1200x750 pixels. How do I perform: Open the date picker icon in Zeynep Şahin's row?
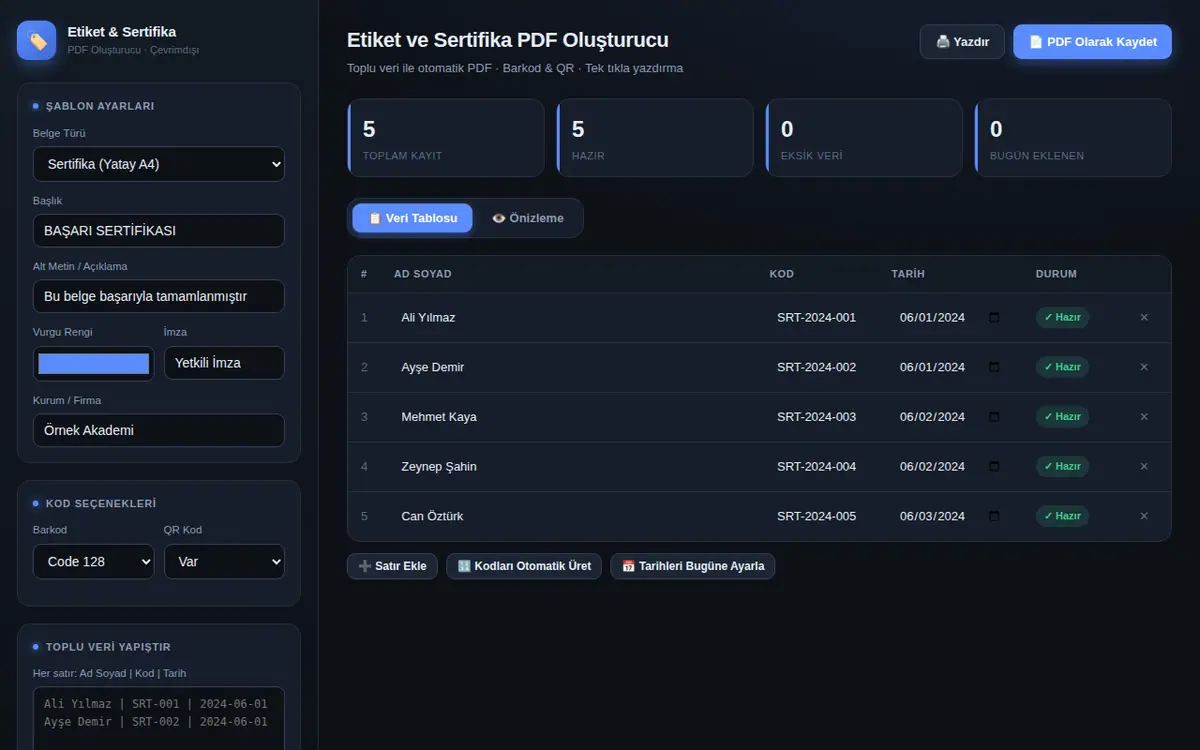point(994,466)
